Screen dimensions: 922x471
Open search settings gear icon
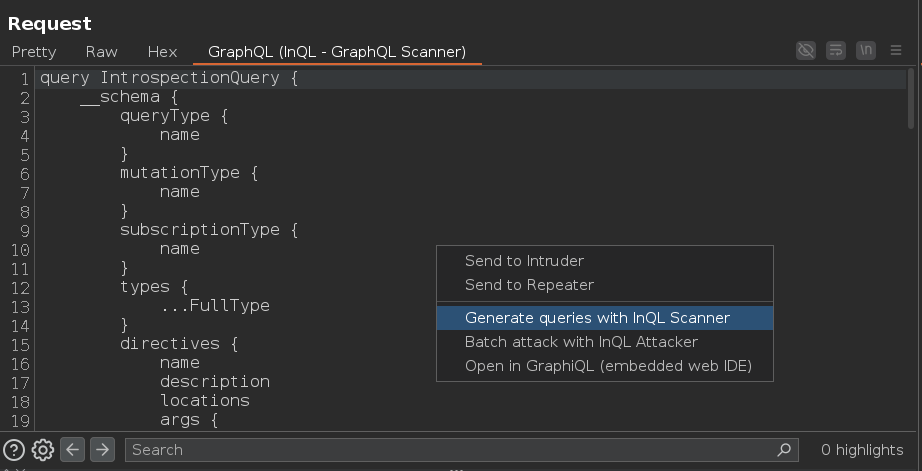(x=43, y=450)
